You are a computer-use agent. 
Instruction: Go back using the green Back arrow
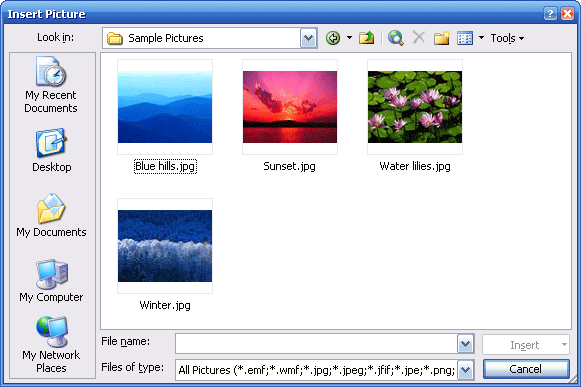pos(333,38)
